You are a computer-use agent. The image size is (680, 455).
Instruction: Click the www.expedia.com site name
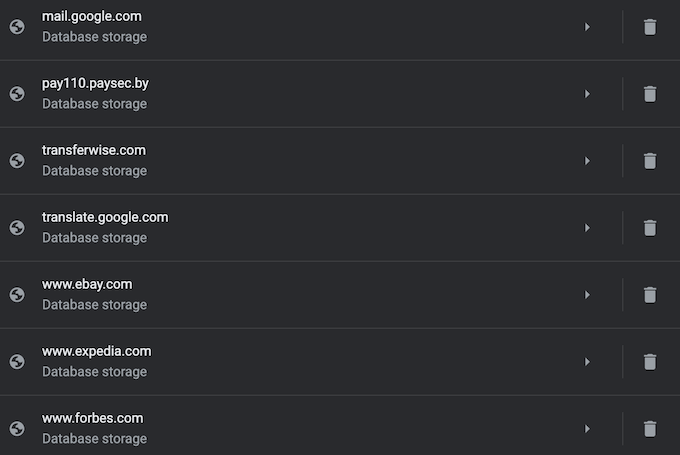96,352
